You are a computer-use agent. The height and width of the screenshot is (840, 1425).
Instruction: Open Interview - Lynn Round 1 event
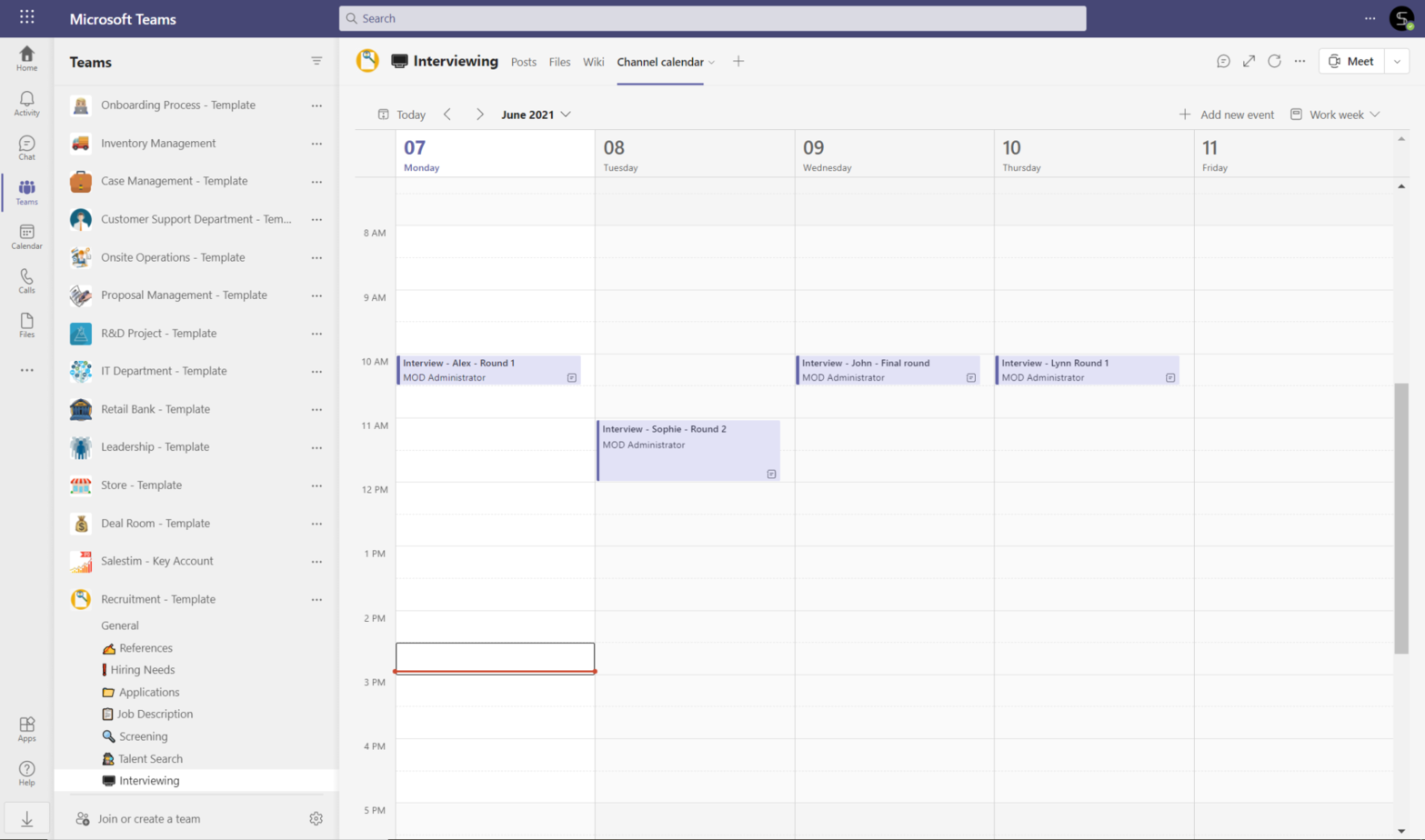point(1088,370)
